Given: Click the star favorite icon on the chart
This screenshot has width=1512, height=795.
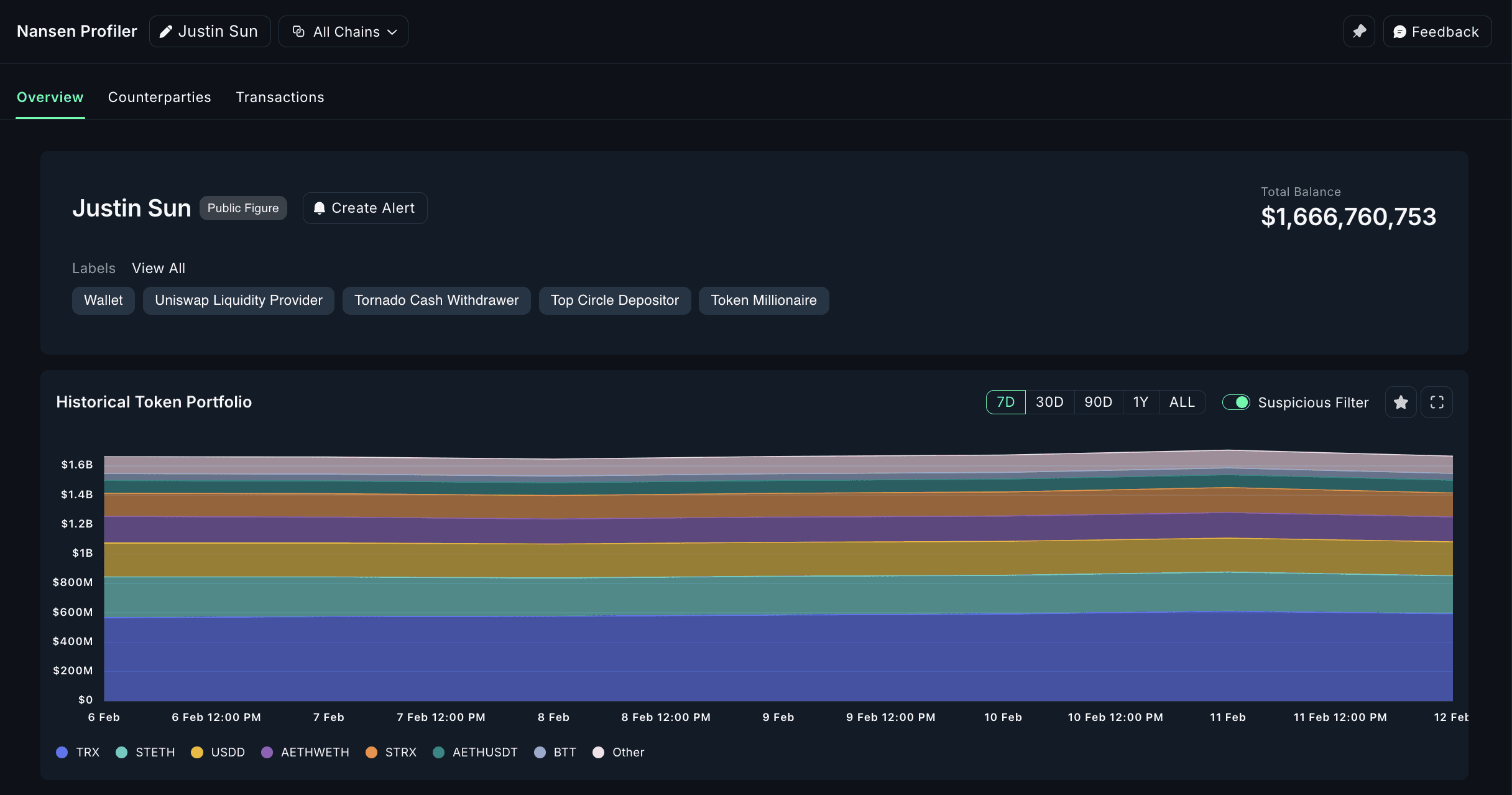Looking at the screenshot, I should (x=1401, y=402).
